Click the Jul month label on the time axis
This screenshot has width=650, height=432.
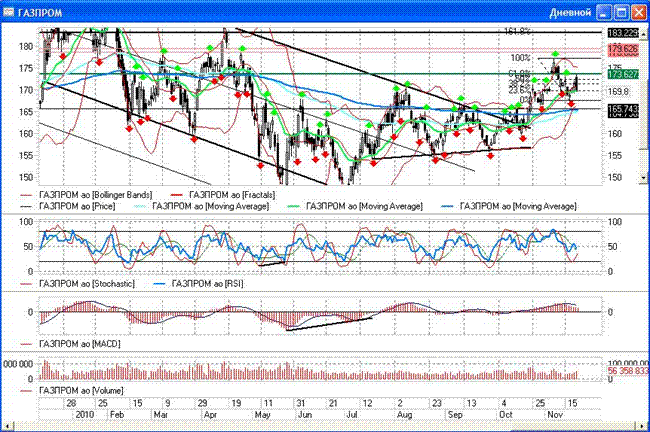pyautogui.click(x=352, y=415)
